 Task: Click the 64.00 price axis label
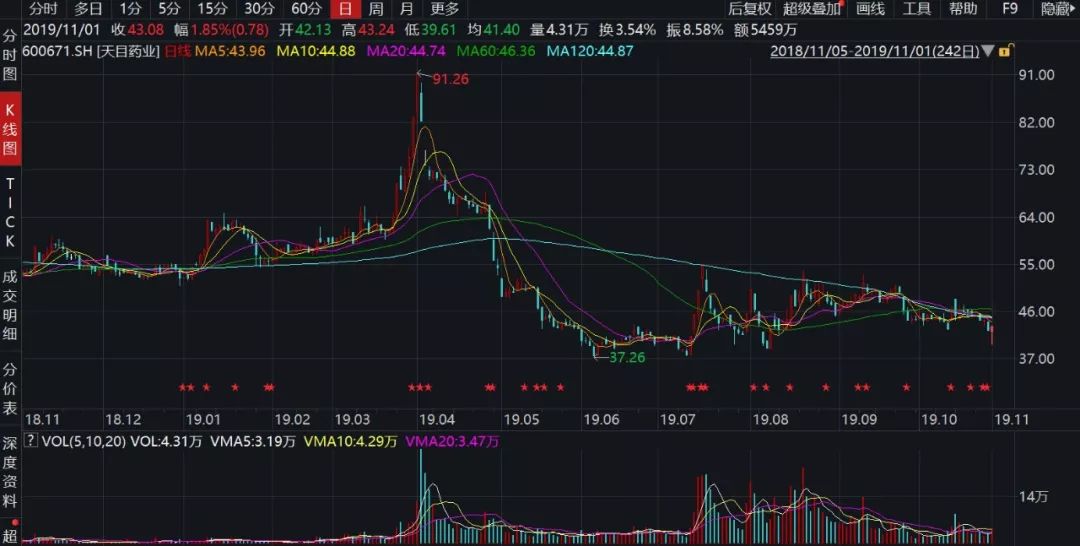pyautogui.click(x=1037, y=217)
